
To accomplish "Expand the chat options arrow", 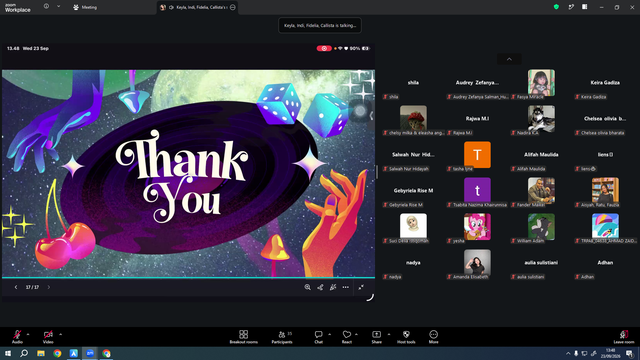I will [x=329, y=334].
